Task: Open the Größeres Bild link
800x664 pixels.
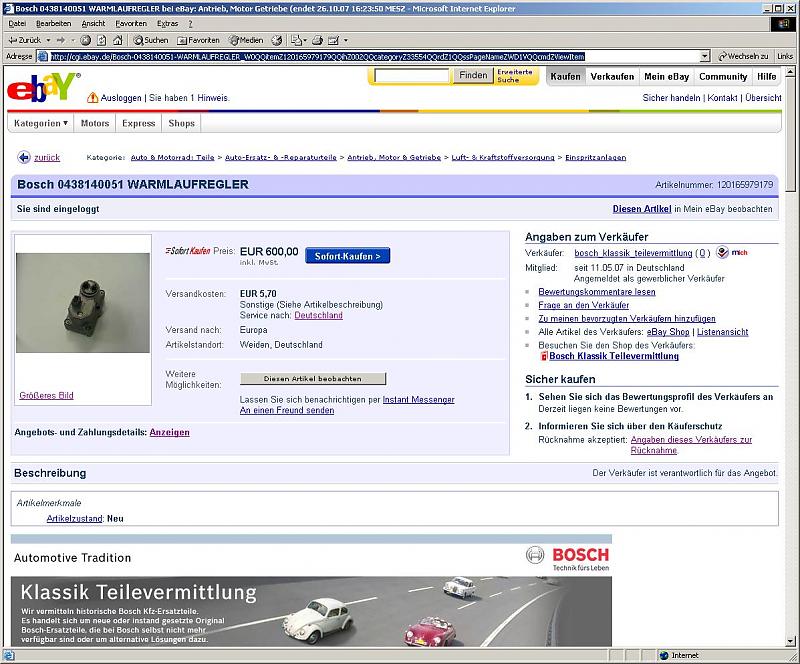Action: point(46,395)
